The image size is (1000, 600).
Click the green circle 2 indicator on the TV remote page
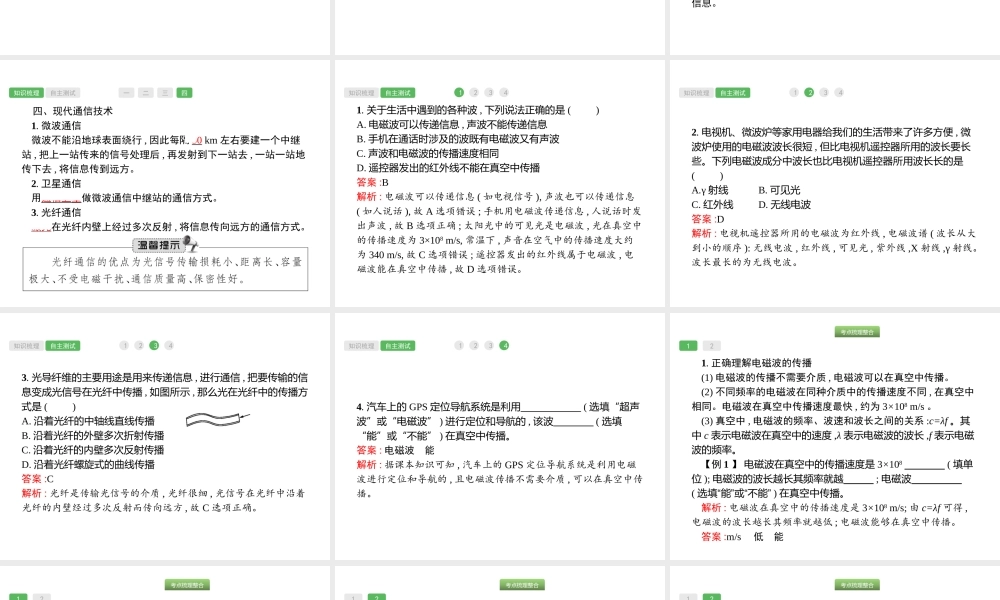pyautogui.click(x=810, y=92)
